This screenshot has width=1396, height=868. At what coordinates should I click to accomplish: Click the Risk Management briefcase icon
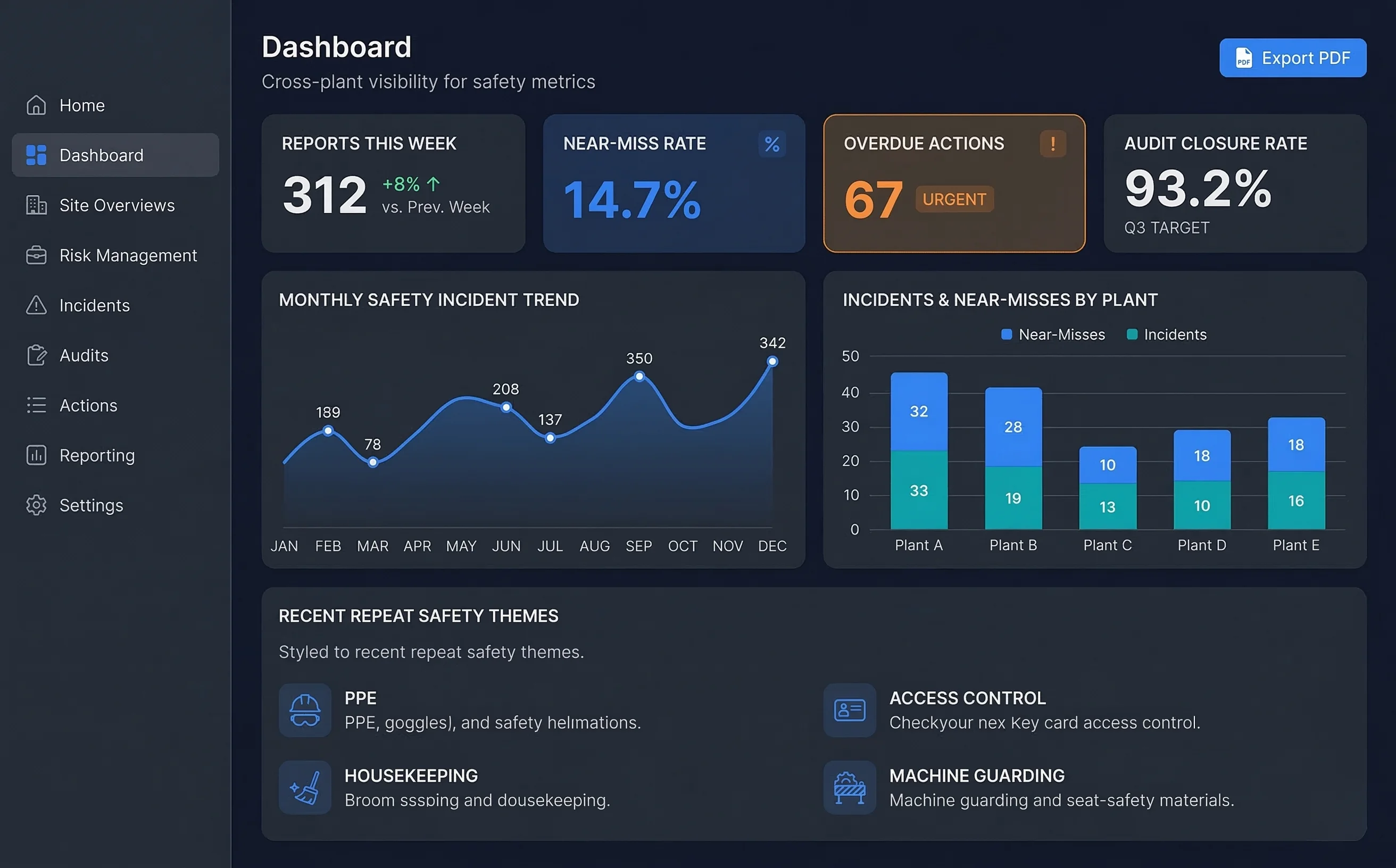click(36, 255)
